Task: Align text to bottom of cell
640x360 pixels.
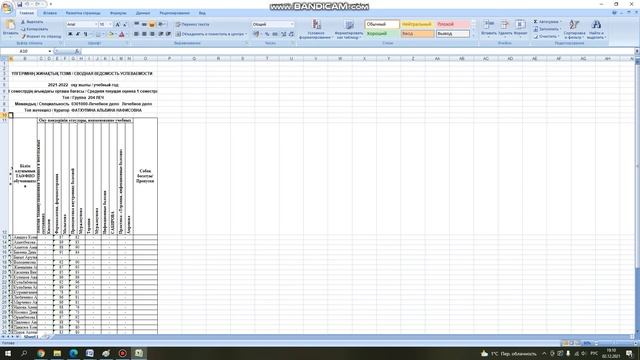Action: [152, 24]
